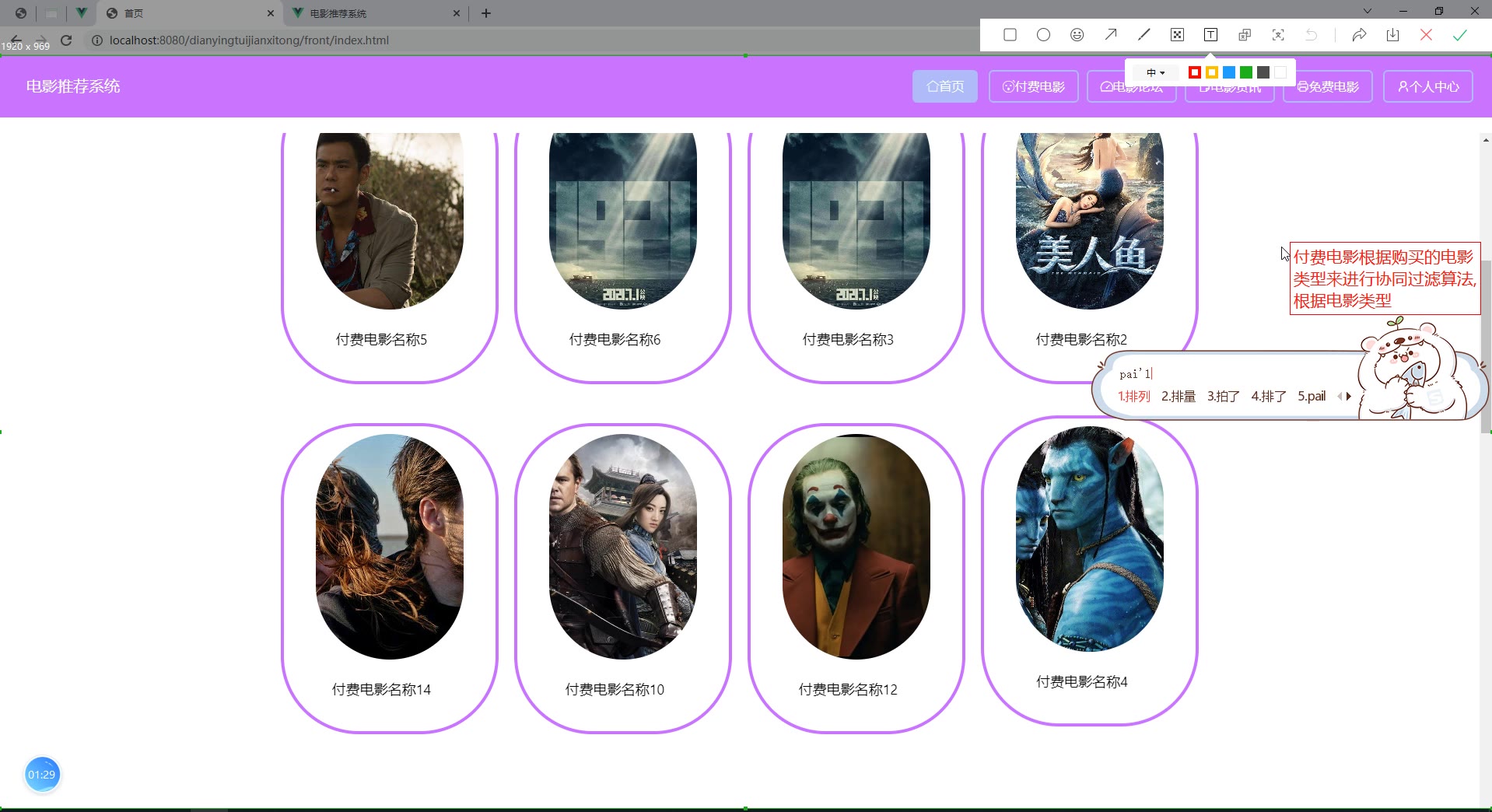Click the site information icon in address bar
Image resolution: width=1492 pixels, height=812 pixels.
coord(97,40)
